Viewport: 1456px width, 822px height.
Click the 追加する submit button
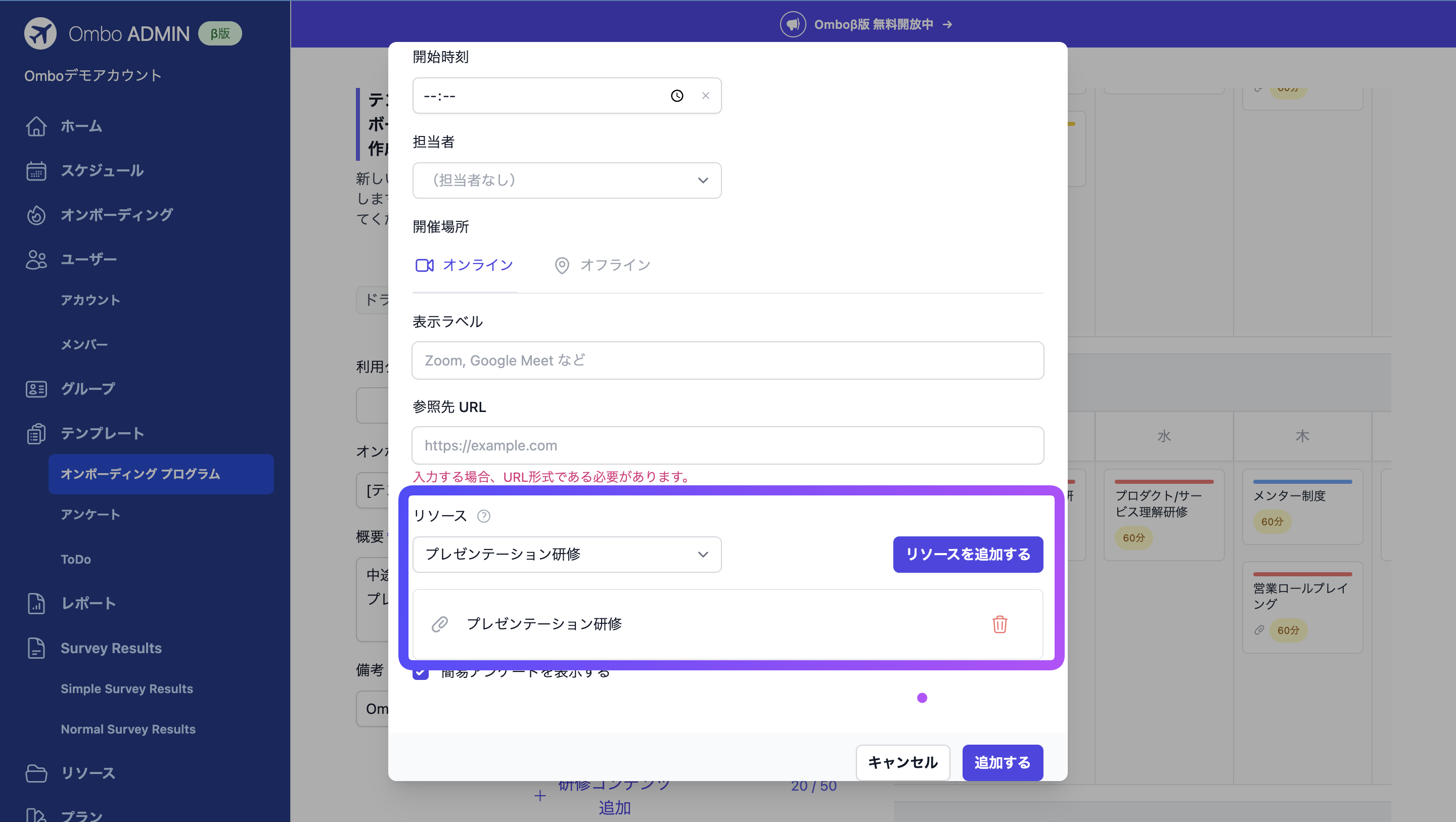(1002, 763)
